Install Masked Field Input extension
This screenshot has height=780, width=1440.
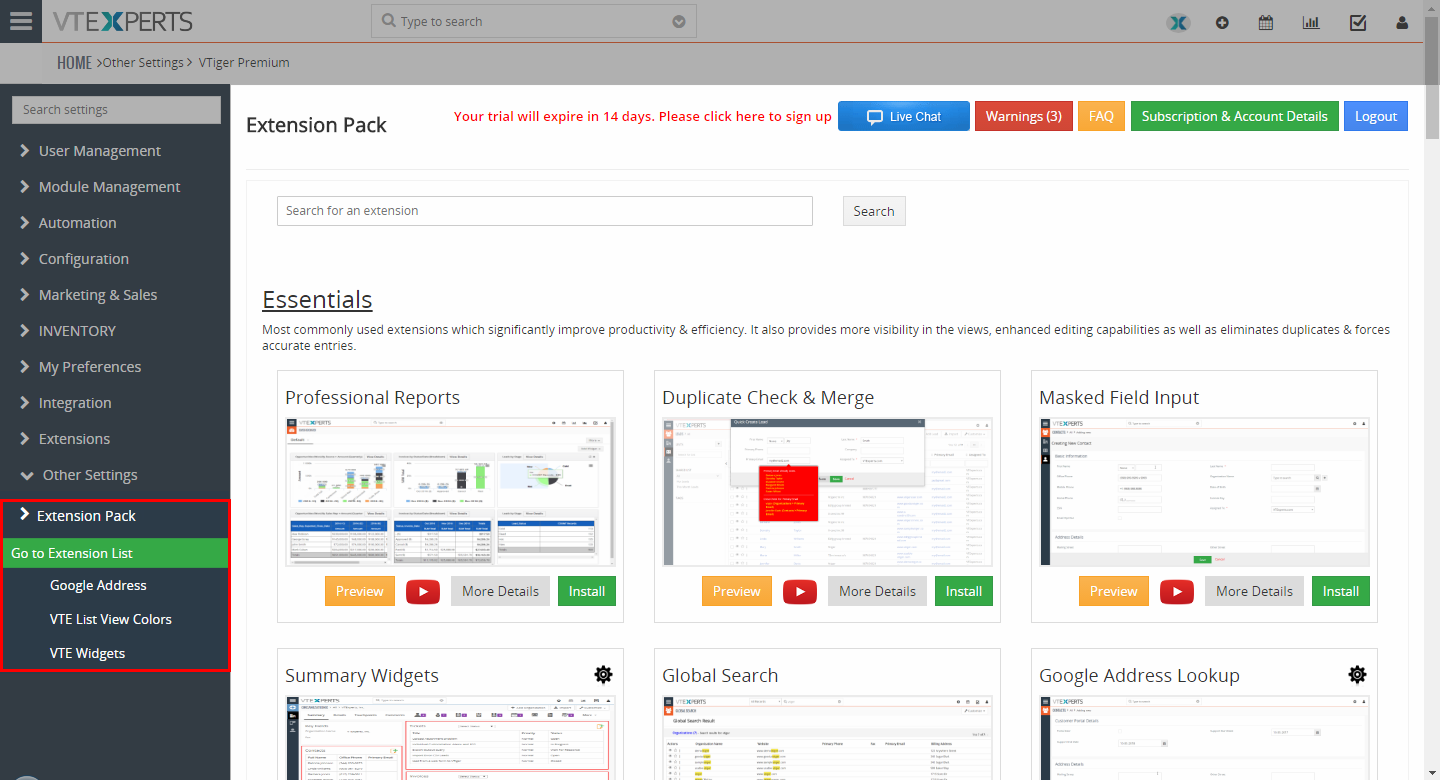pyautogui.click(x=1341, y=591)
